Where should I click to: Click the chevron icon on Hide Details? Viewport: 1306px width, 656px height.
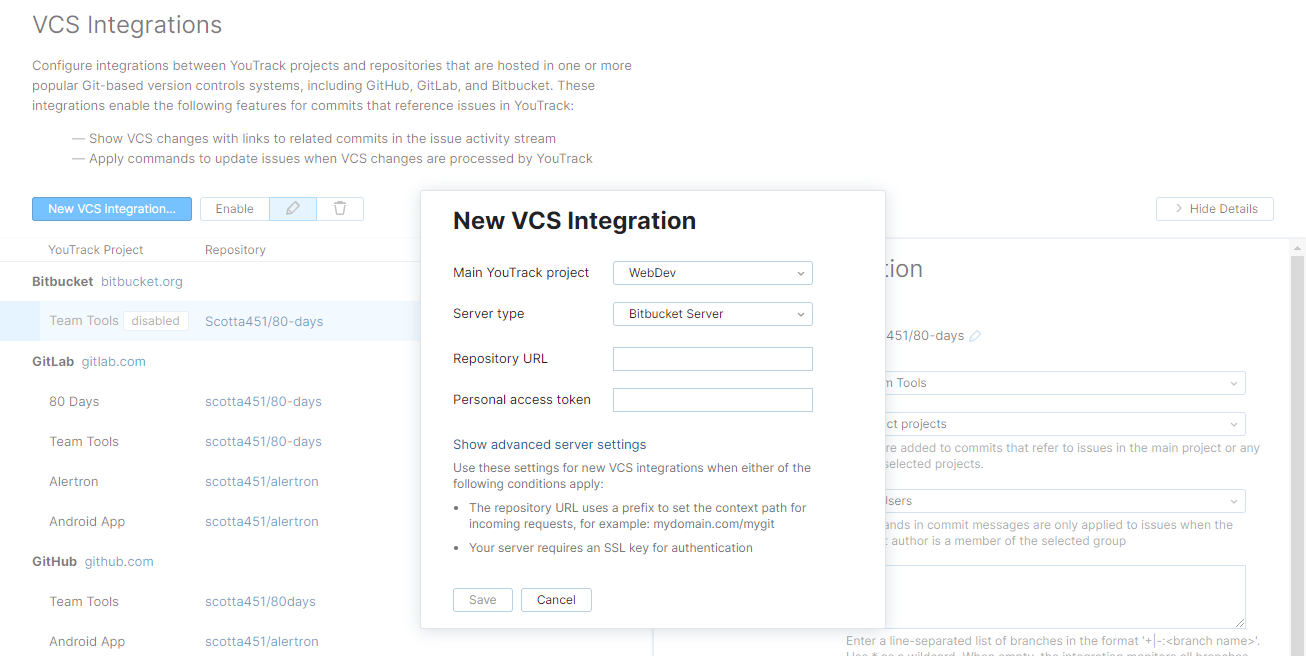[x=1179, y=208]
